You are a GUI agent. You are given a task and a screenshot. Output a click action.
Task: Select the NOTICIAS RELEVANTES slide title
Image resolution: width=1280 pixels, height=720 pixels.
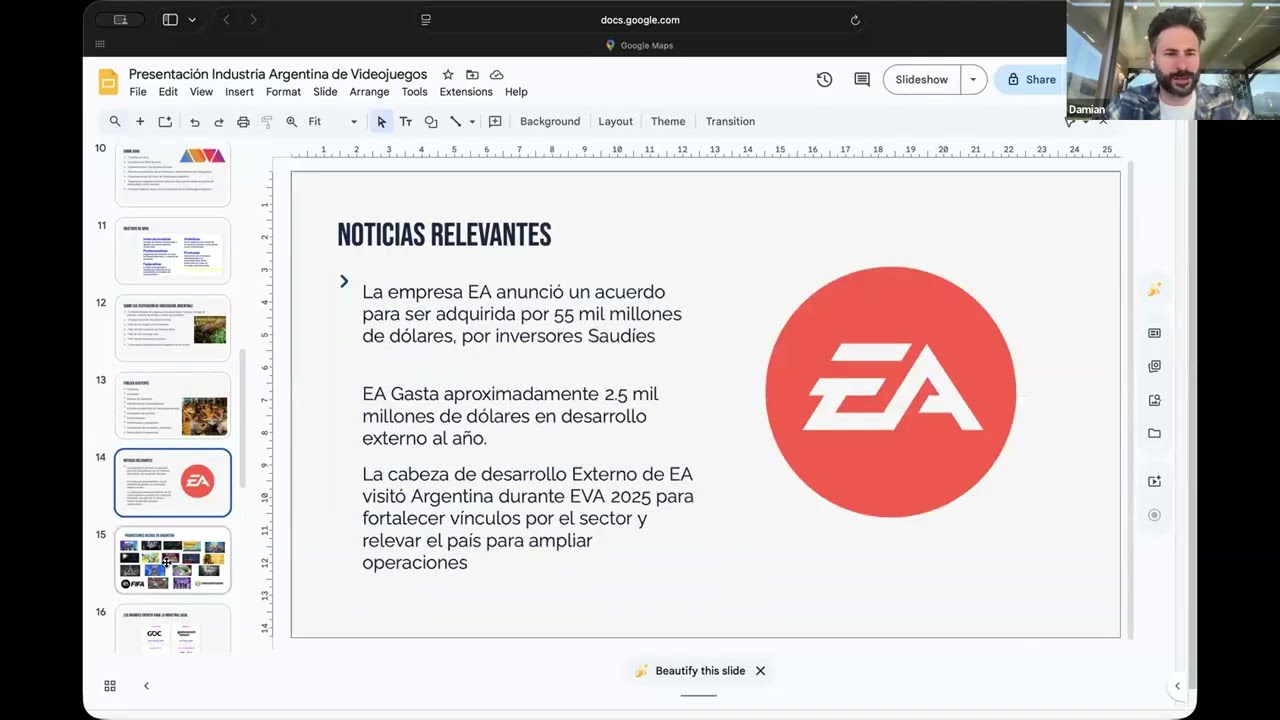(x=444, y=235)
